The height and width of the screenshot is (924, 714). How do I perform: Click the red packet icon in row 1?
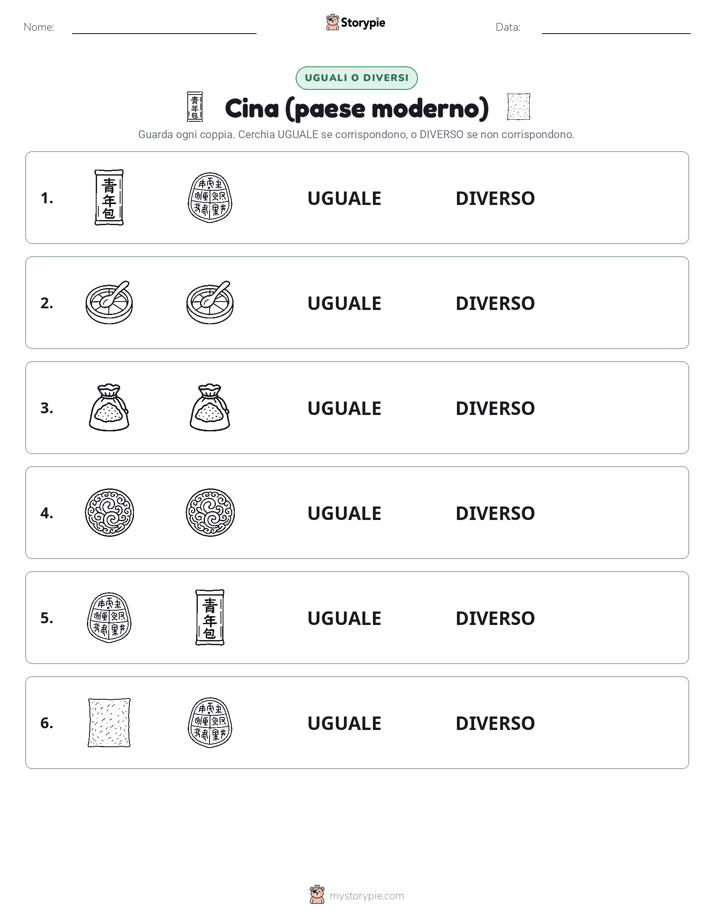[x=109, y=197]
